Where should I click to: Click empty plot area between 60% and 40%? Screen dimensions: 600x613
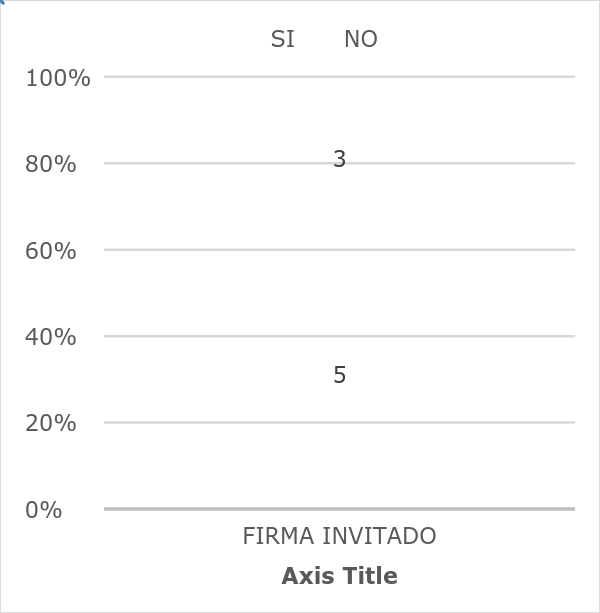click(339, 292)
